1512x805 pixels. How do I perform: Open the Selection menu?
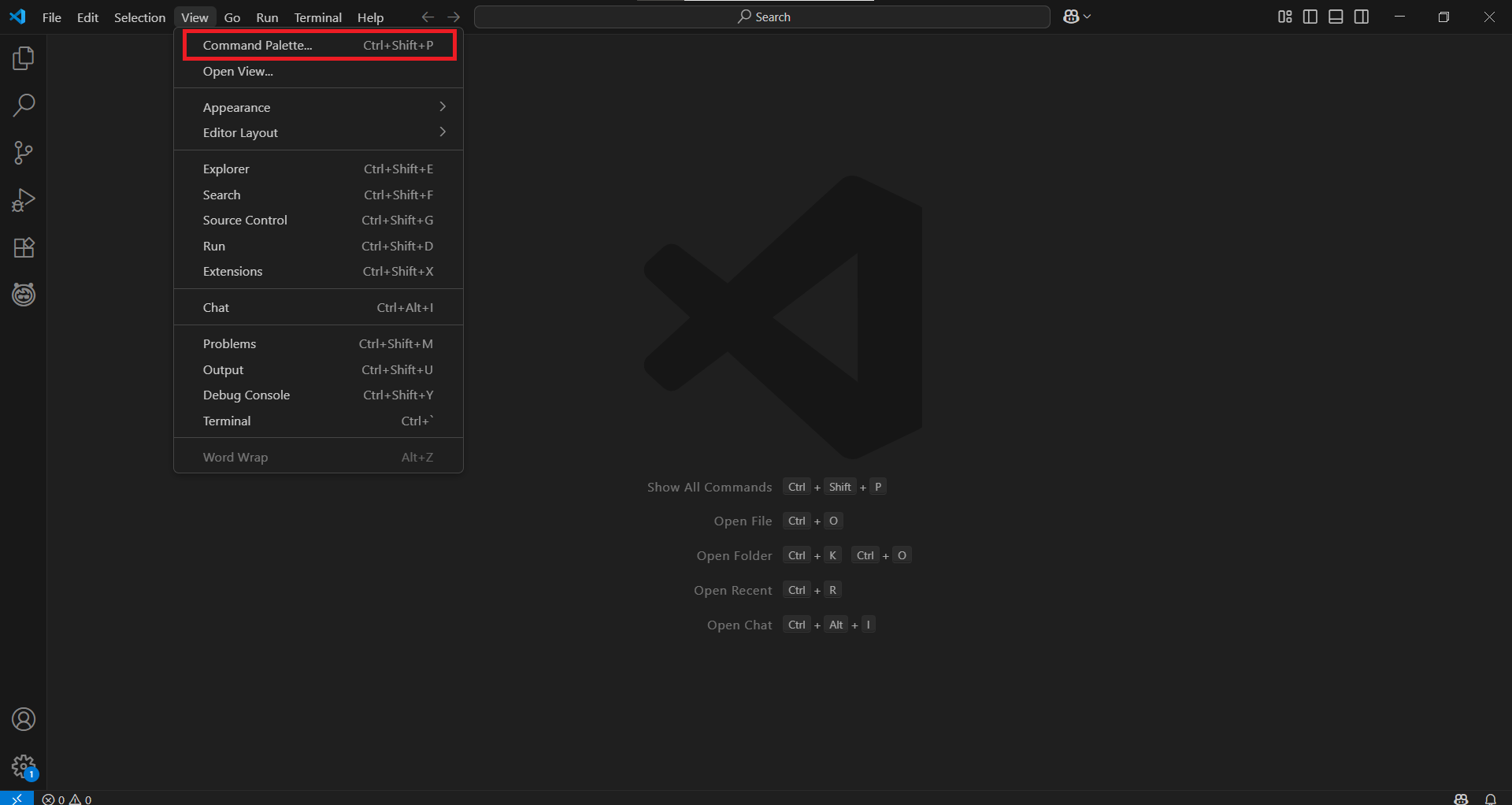click(x=139, y=17)
